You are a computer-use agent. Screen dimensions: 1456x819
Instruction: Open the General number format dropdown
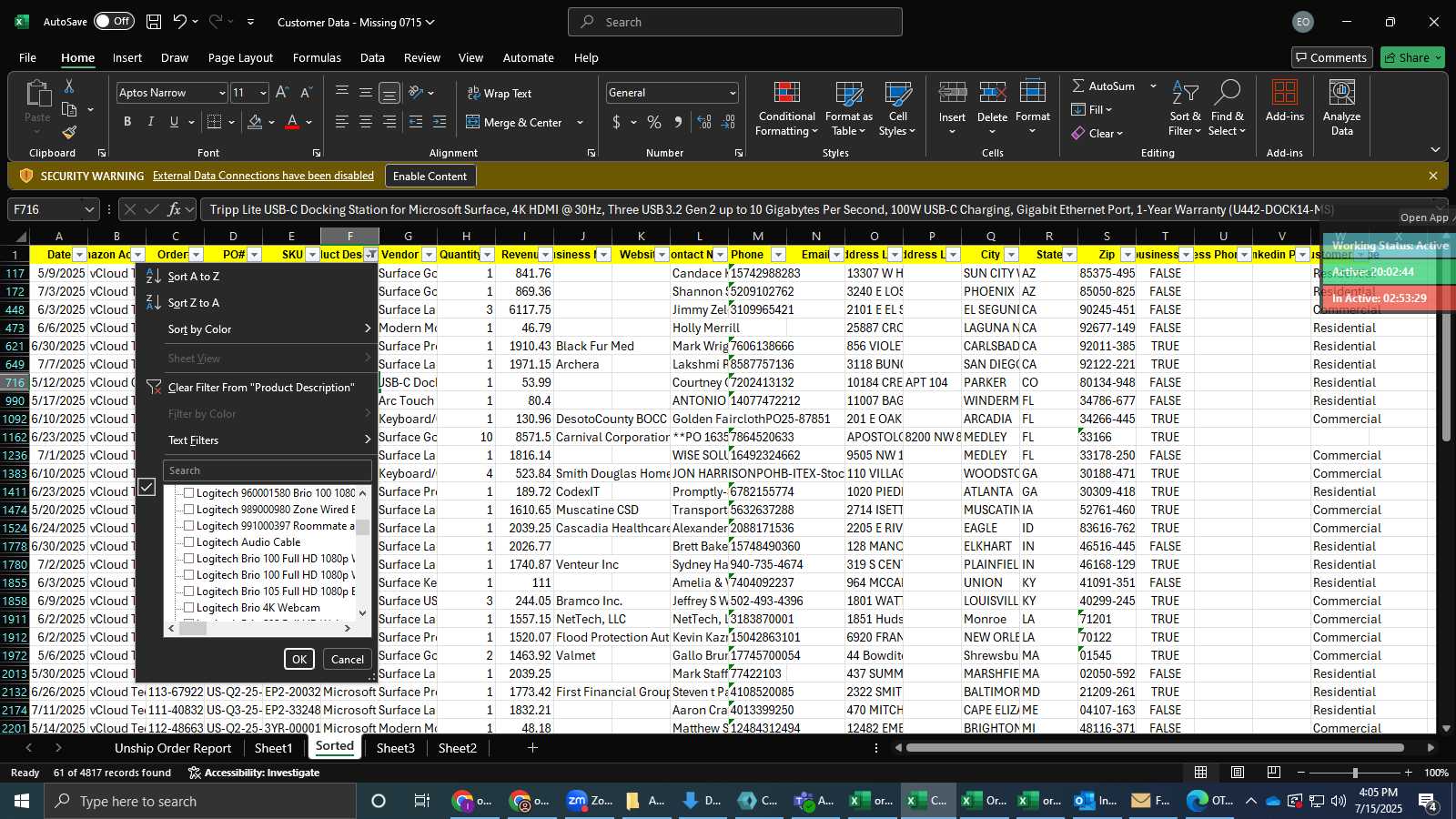(x=732, y=93)
